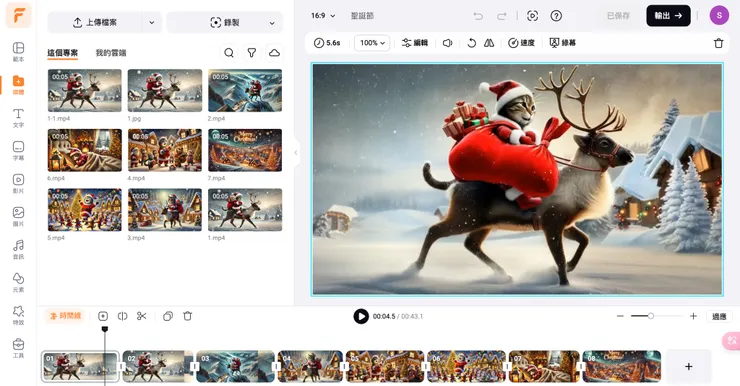740x386 pixels.
Task: Select media thumbnail 6.mp4
Action: pos(84,150)
